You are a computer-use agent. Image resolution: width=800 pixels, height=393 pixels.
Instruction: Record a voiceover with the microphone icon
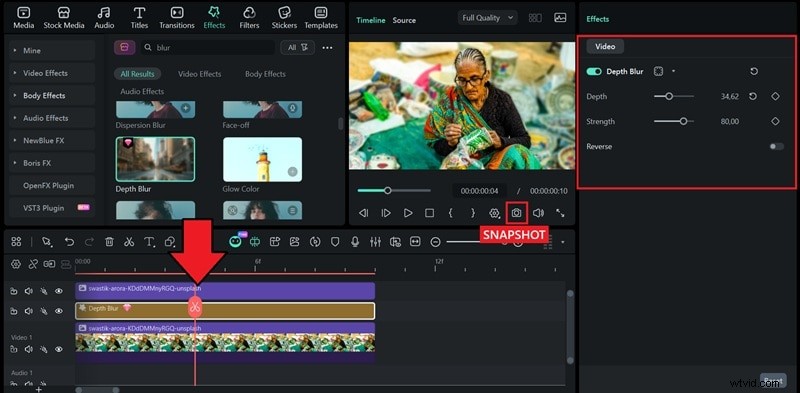[x=355, y=242]
